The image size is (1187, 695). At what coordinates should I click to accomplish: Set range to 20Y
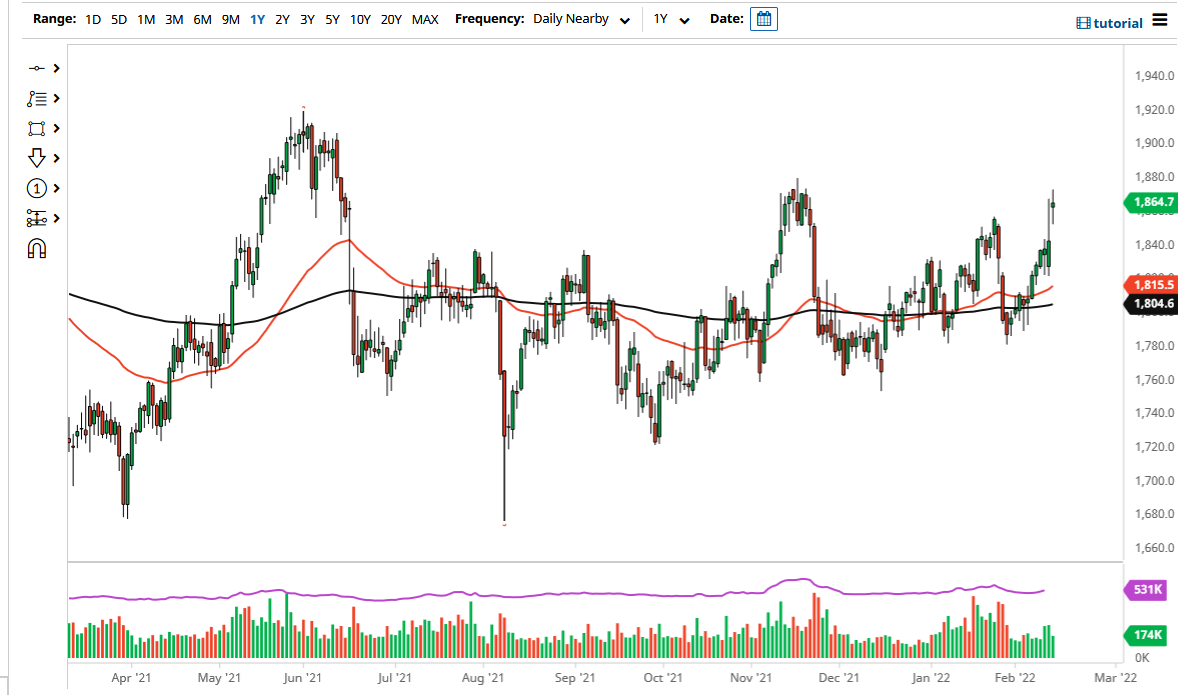point(391,20)
